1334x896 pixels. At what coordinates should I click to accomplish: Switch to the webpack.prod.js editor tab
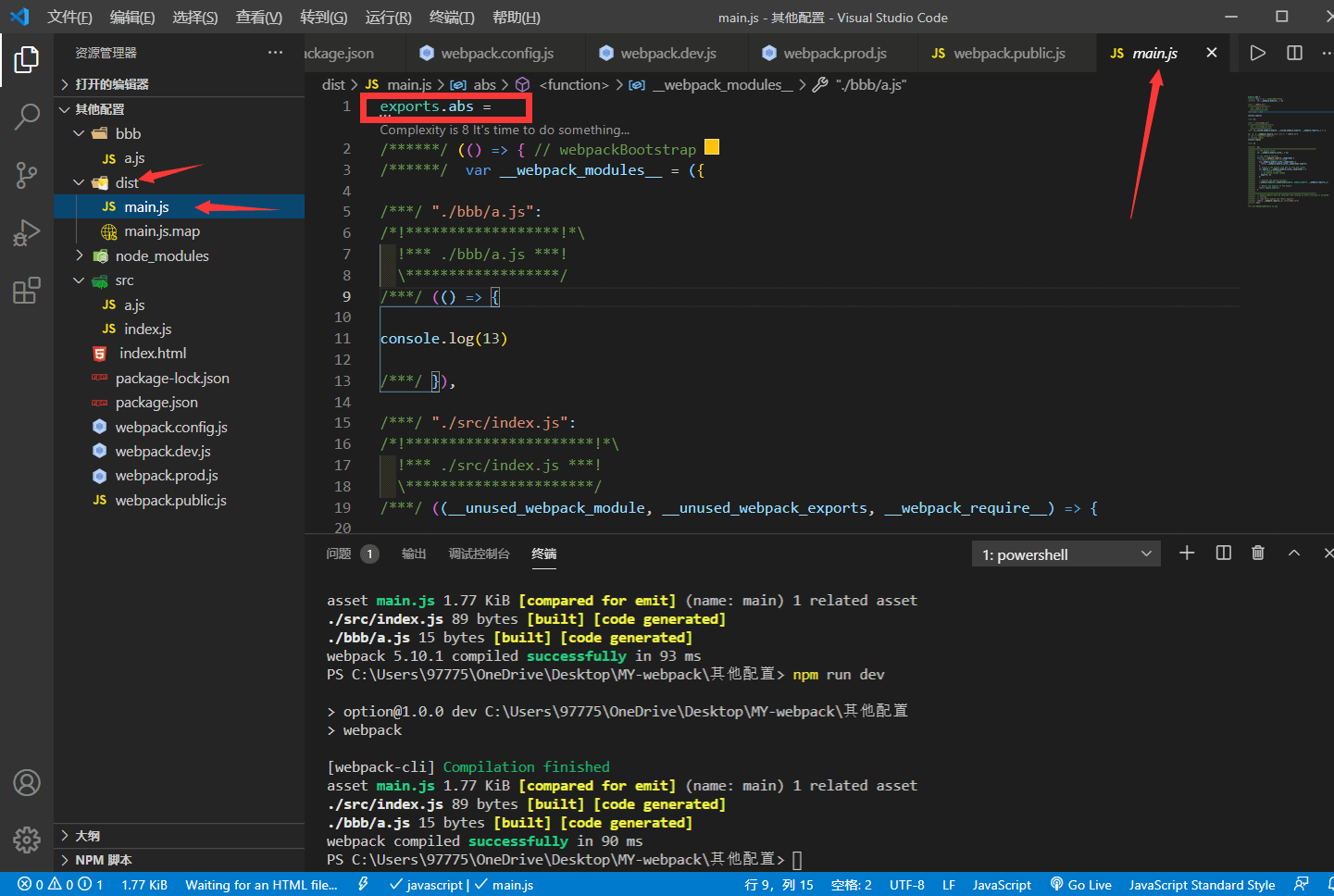pos(834,53)
